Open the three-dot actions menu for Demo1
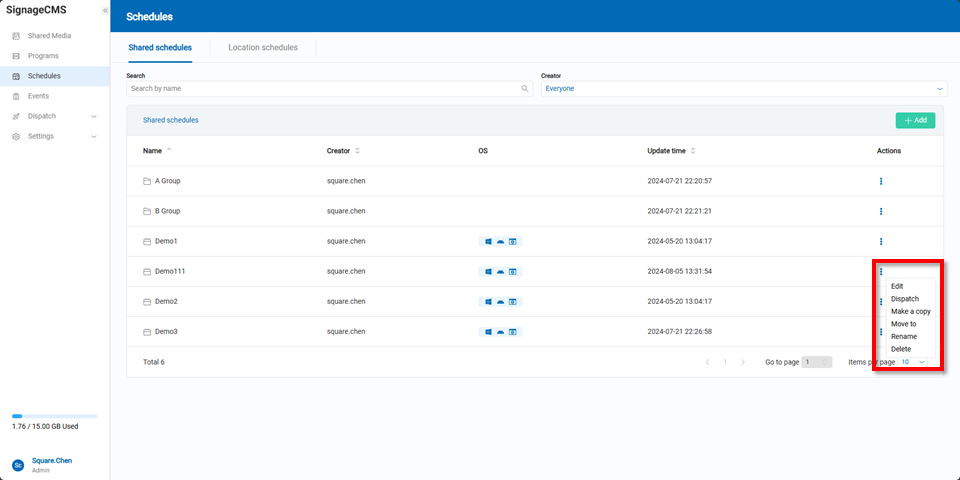960x480 pixels. tap(880, 241)
